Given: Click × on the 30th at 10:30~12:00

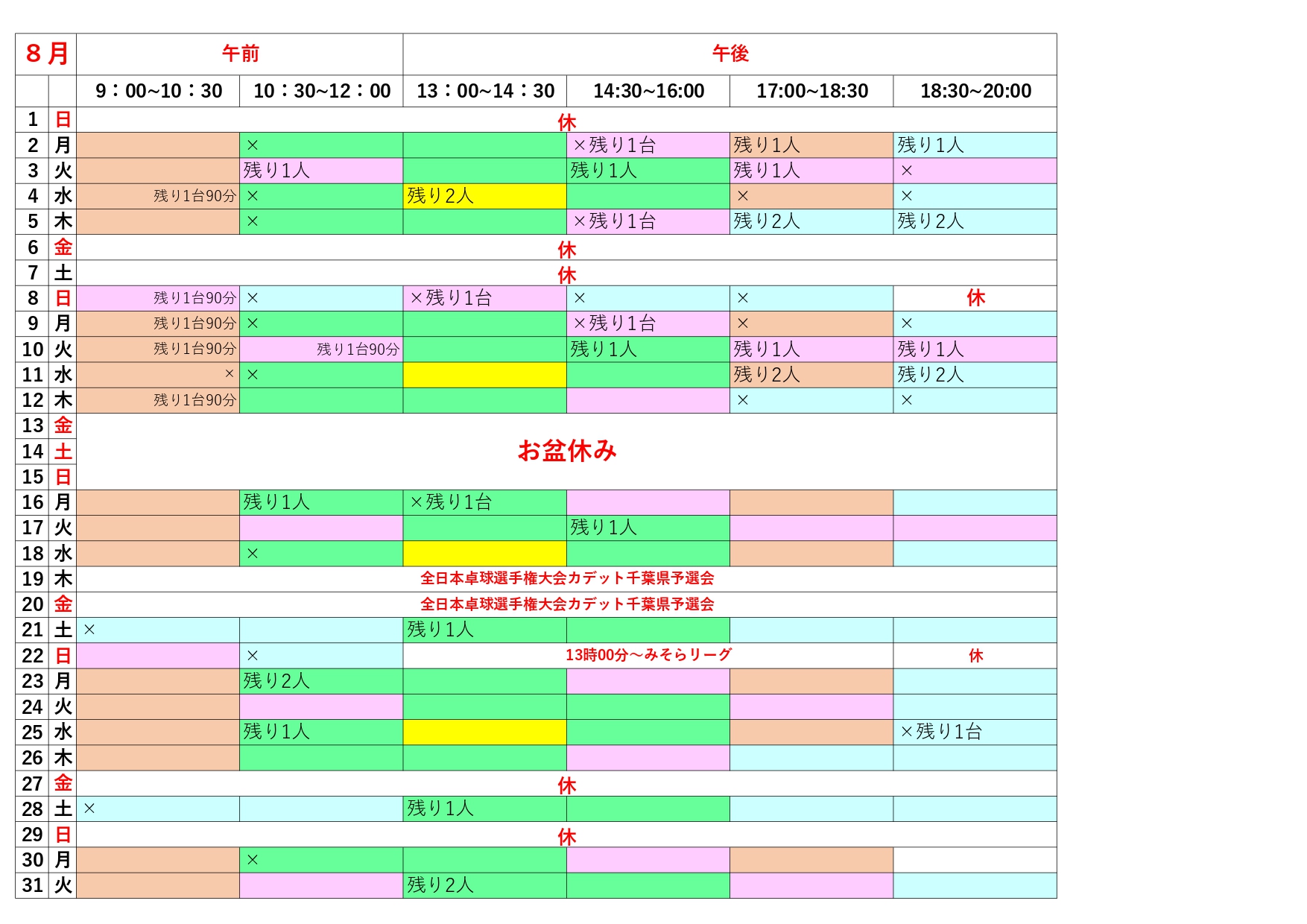Looking at the screenshot, I should coord(253,860).
